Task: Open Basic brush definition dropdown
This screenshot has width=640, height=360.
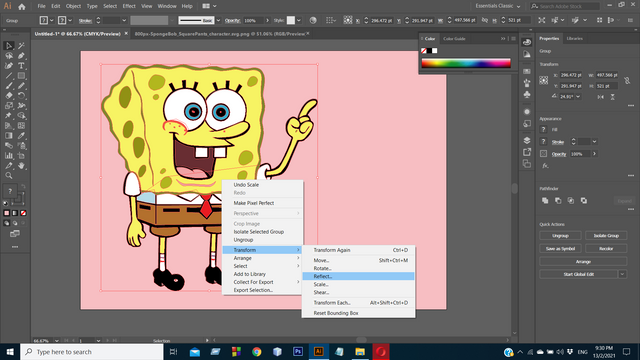Action: (x=218, y=20)
